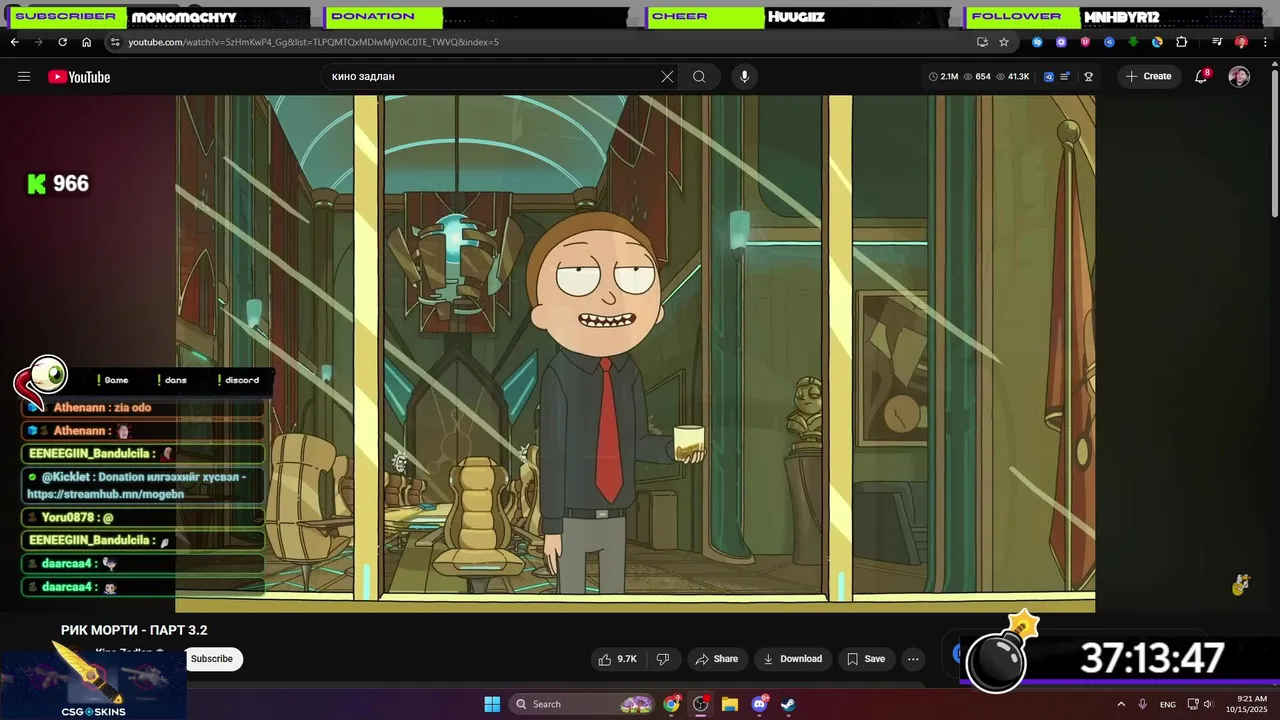Viewport: 1280px width, 720px height.
Task: Click the trophy icon in the stats bar
Action: [1089, 77]
